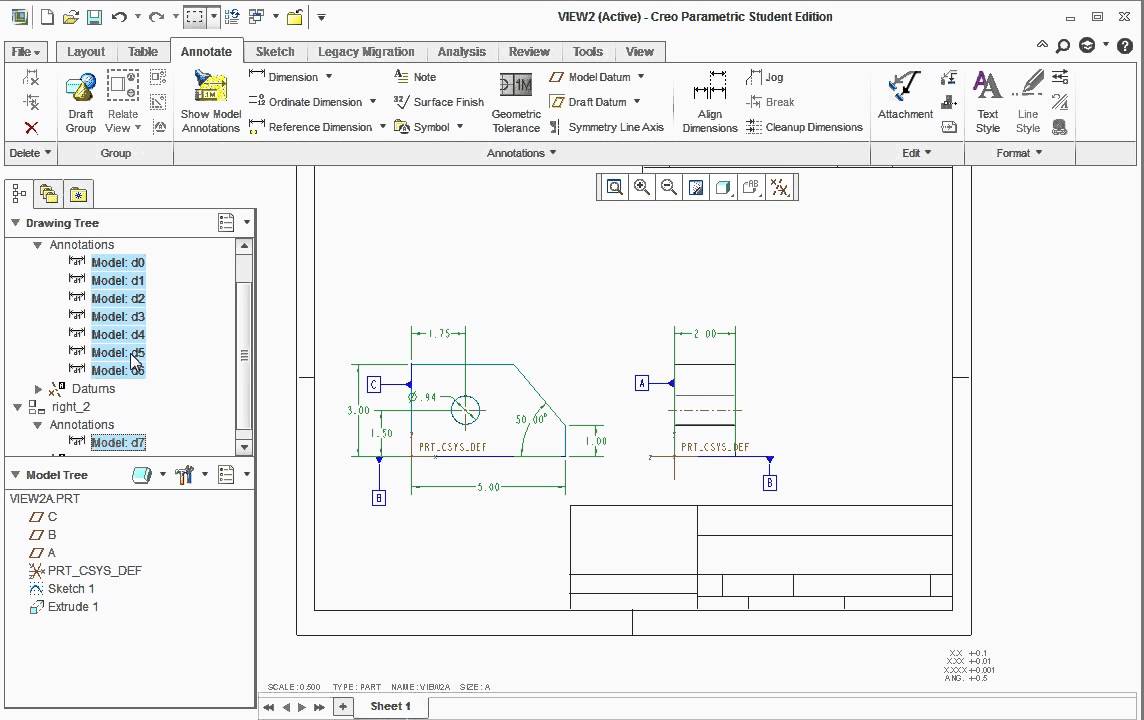Click the Break tool
The image size is (1144, 720).
(x=770, y=102)
